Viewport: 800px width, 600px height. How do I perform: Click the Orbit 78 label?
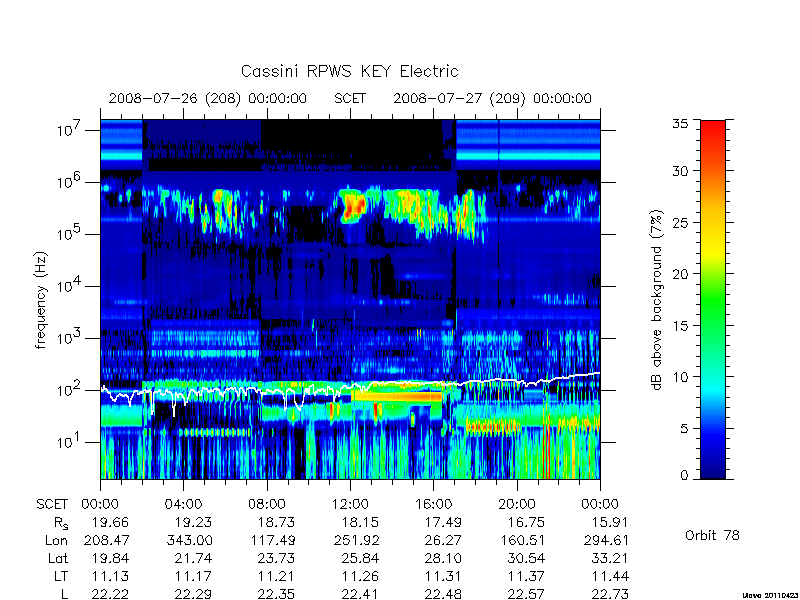[x=712, y=536]
